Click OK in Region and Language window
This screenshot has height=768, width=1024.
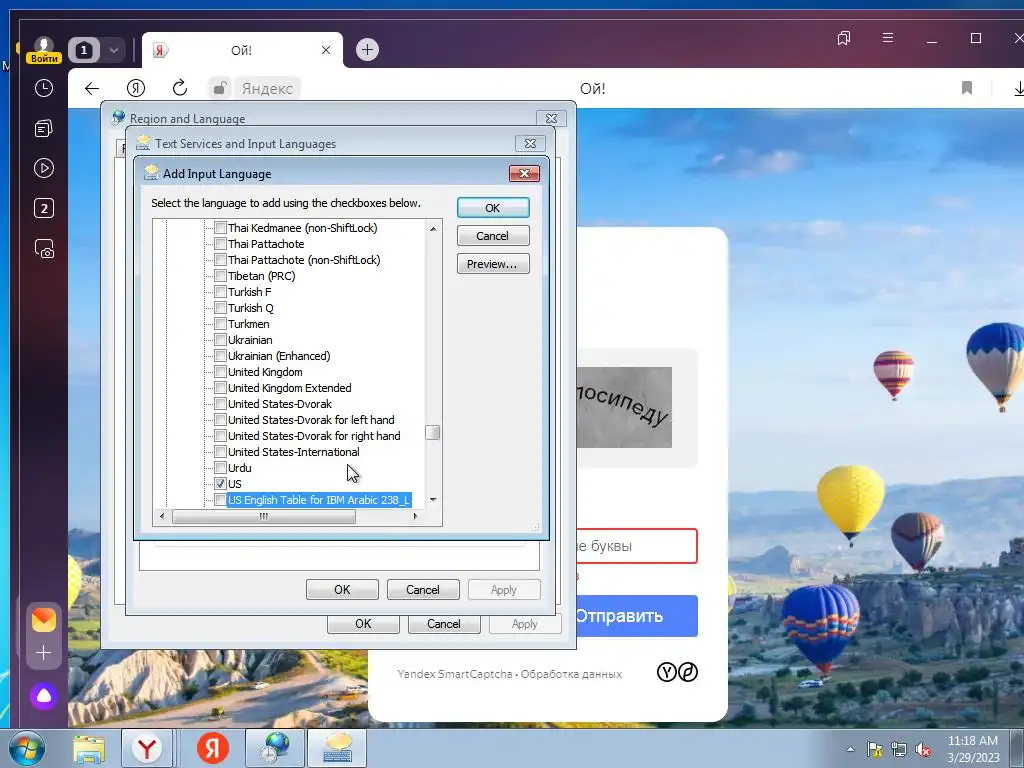[363, 624]
